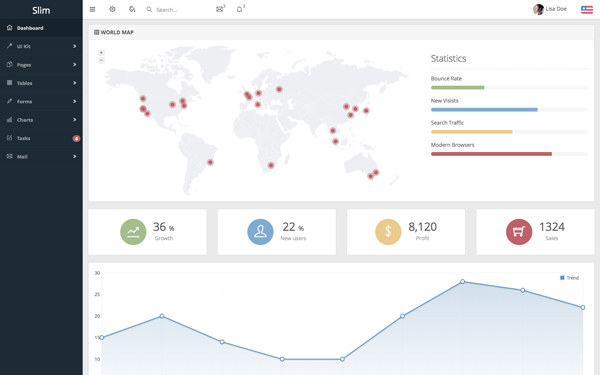
Task: Zoom out the map with minus button
Action: click(101, 60)
